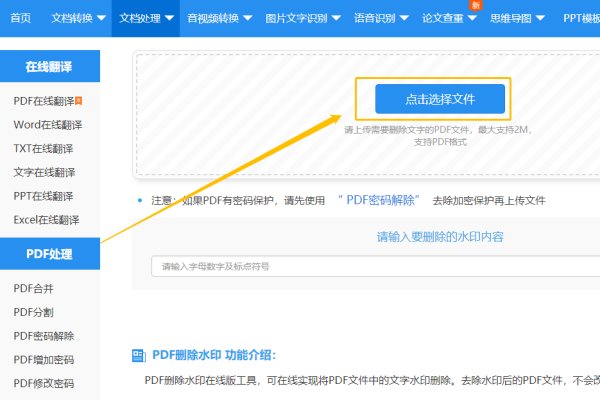The width and height of the screenshot is (600, 400).
Task: Select the PDF处理 sidebar header
Action: pyautogui.click(x=50, y=254)
